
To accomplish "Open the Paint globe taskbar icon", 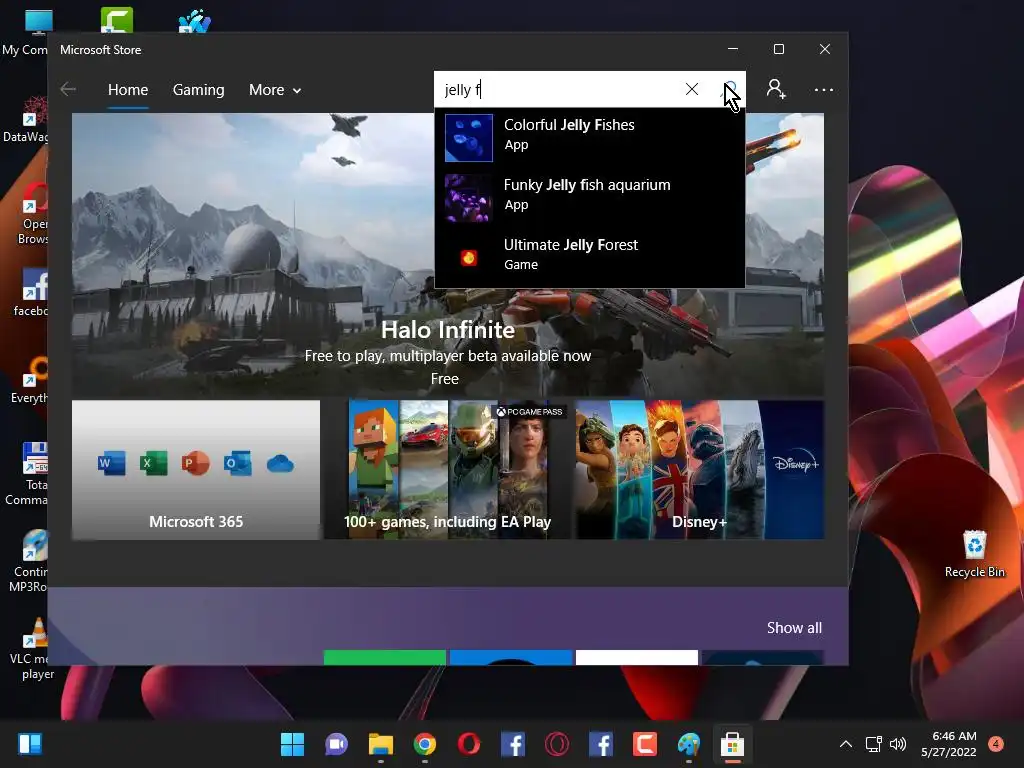I will [689, 744].
